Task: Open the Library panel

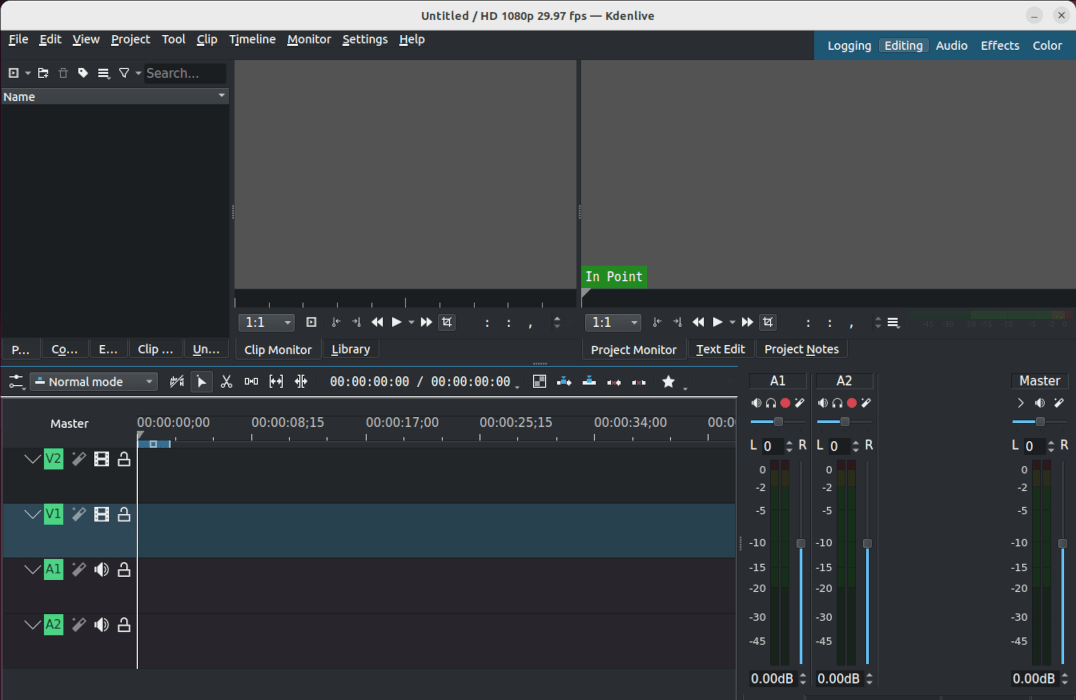Action: (x=350, y=349)
